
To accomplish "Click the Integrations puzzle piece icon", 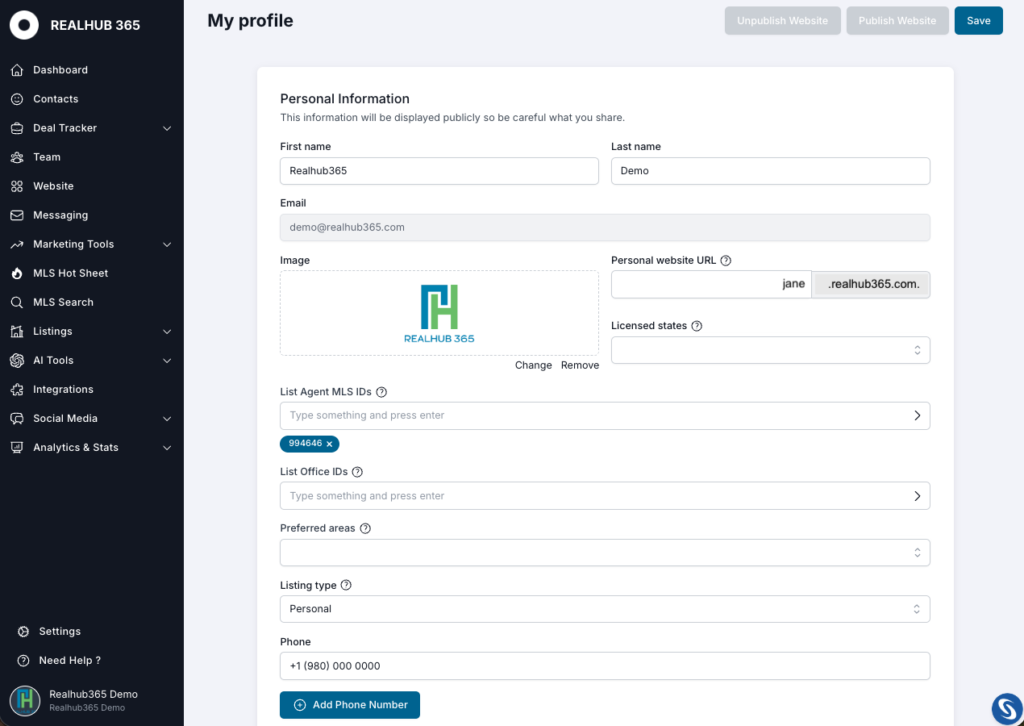I will click(17, 390).
